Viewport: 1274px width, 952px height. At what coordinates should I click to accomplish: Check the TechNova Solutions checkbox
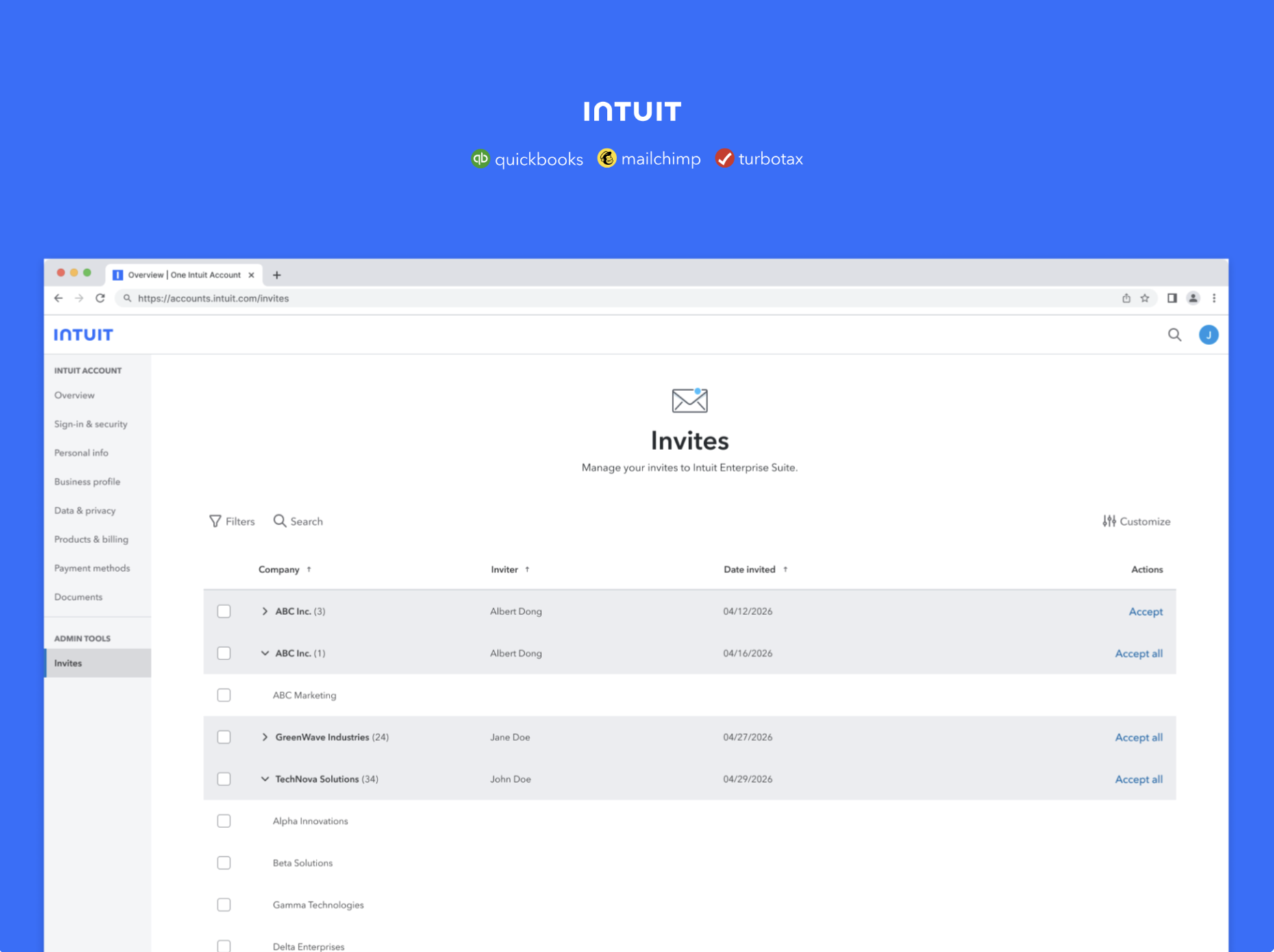[x=224, y=779]
